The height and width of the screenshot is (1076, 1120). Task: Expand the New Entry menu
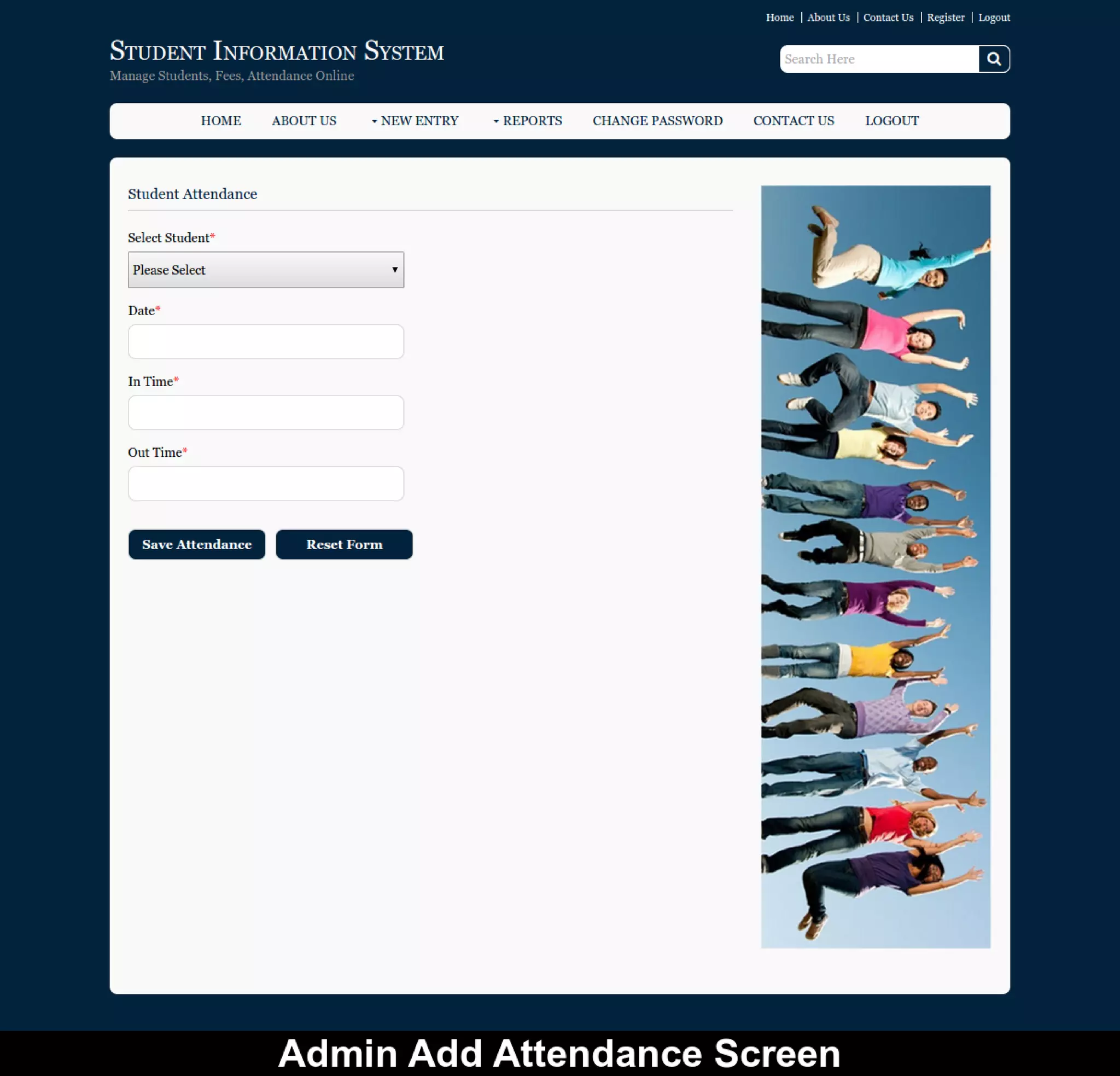point(415,121)
